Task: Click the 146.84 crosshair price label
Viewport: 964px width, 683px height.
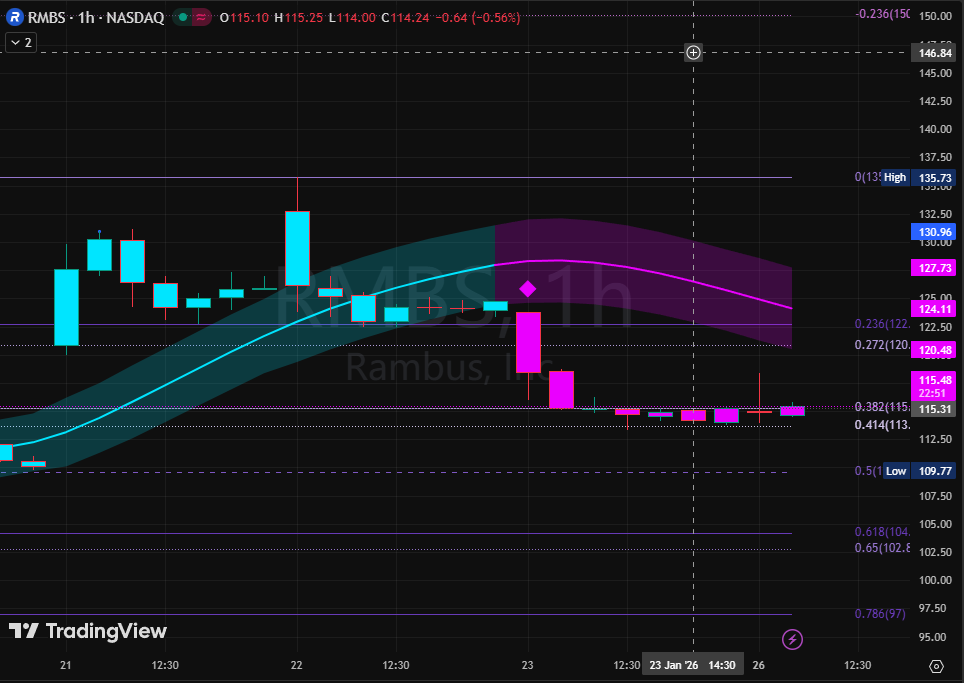Action: point(934,53)
